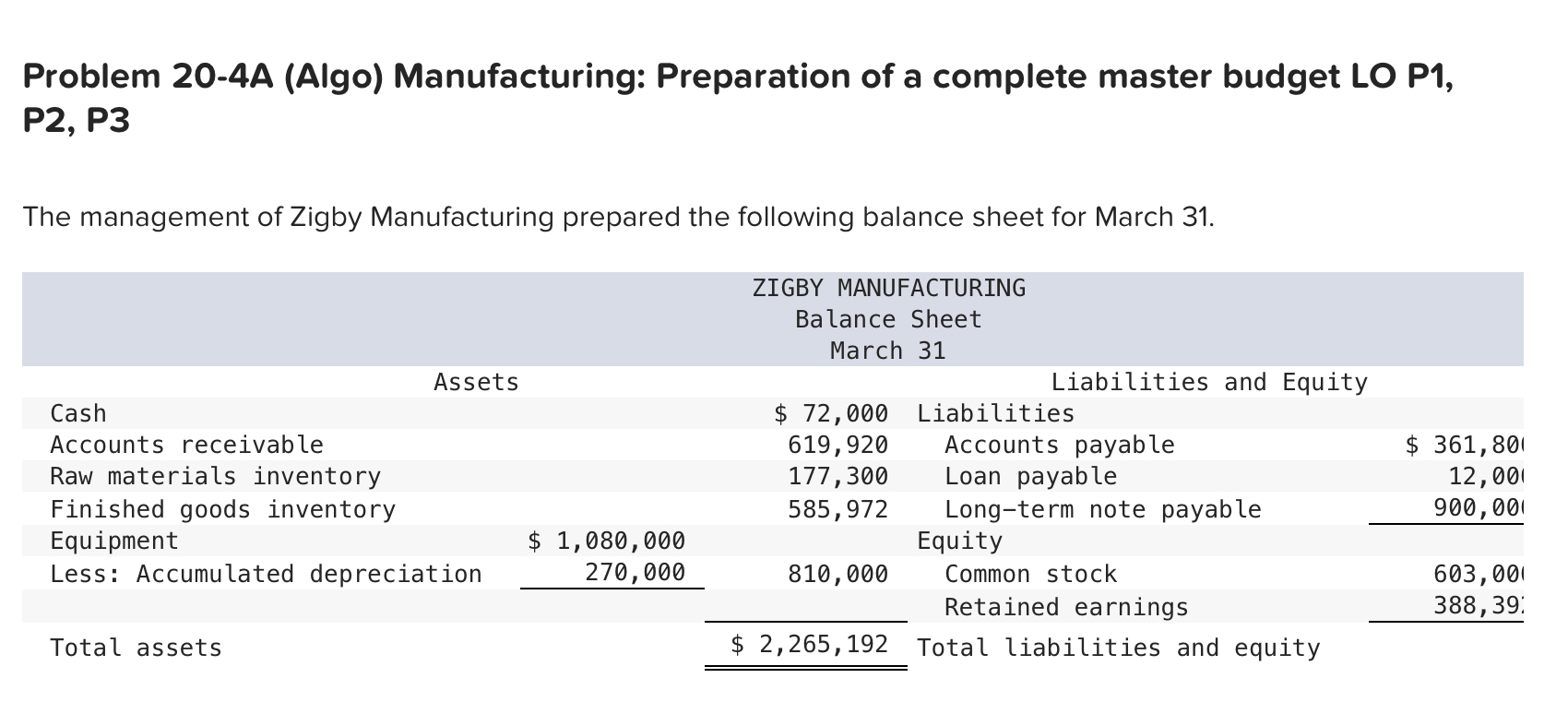1568x702 pixels.
Task: Click the 'Liabilities and Equity' column heading
Action: coord(1209,382)
